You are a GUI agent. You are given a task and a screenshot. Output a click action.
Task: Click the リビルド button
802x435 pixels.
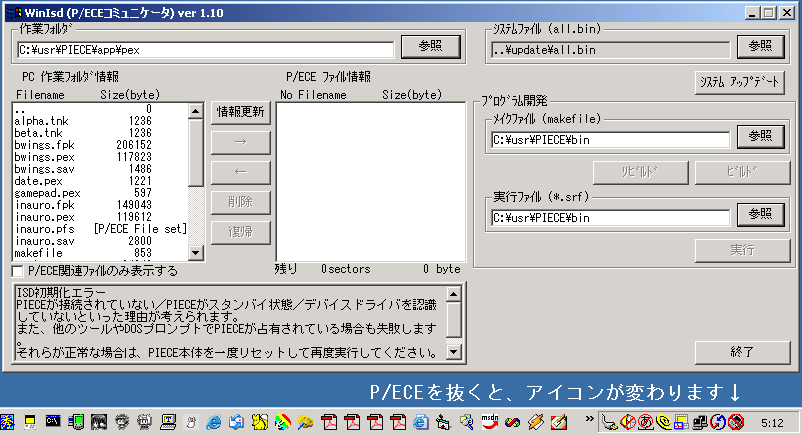(640, 172)
